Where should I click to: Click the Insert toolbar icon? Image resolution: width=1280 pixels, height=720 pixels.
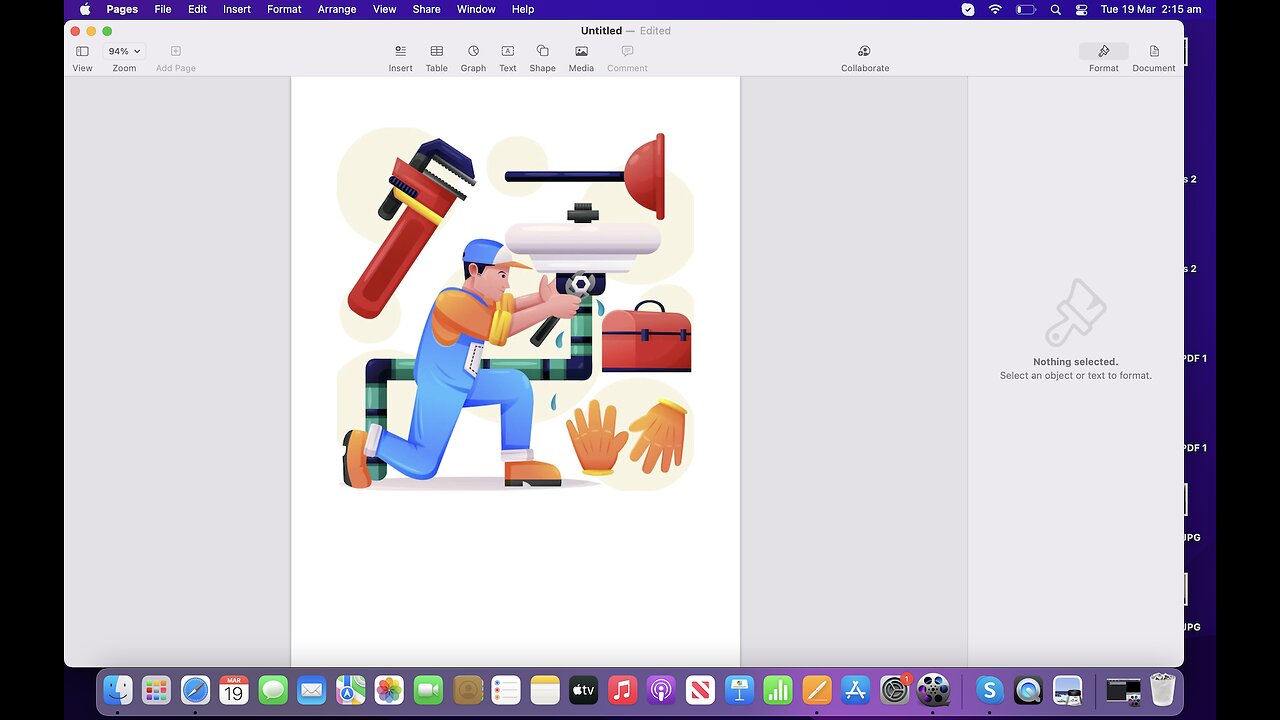400,51
